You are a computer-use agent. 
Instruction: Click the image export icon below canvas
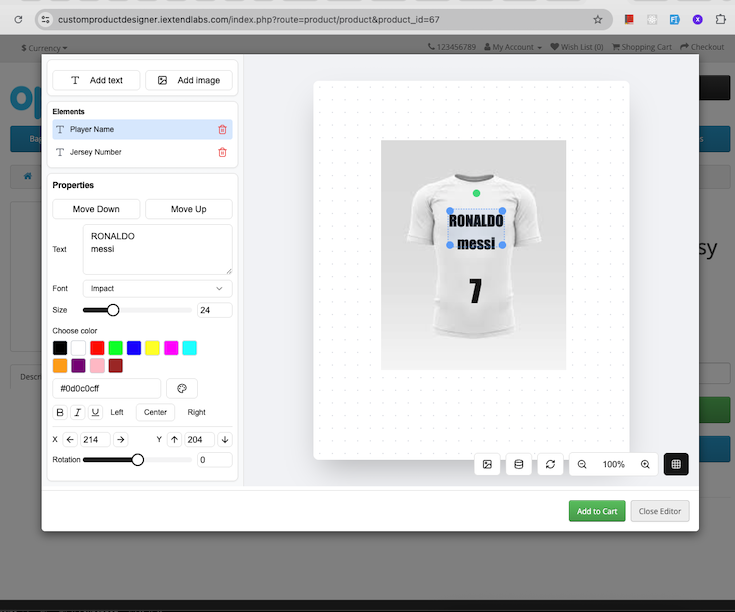(487, 464)
